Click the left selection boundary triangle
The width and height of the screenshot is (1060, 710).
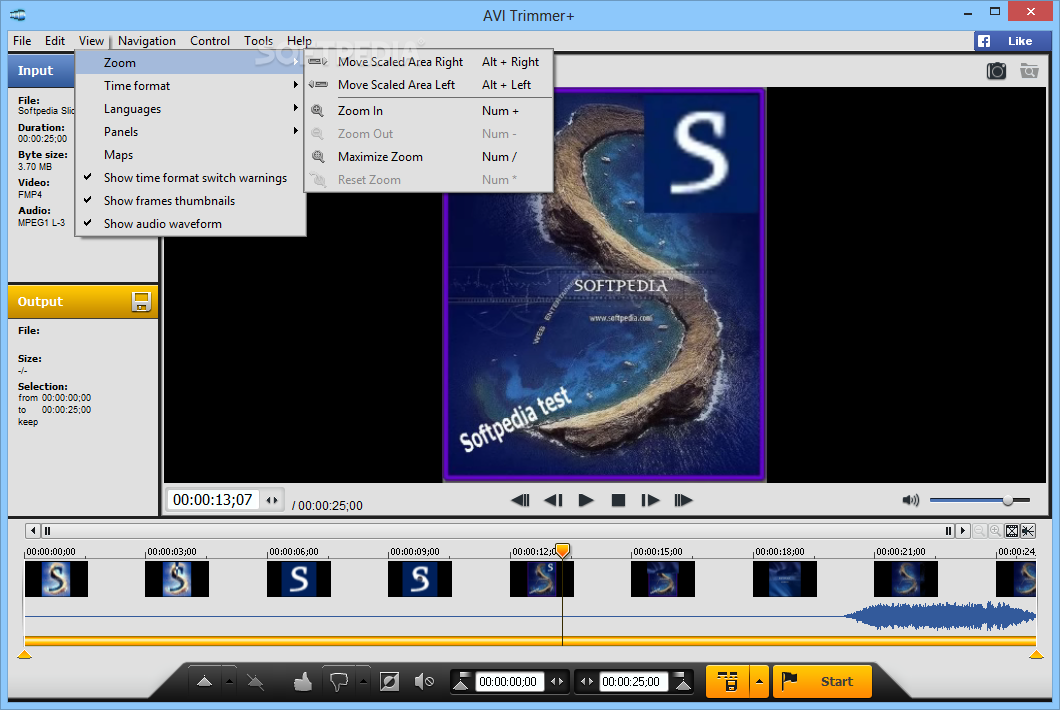pyautogui.click(x=24, y=655)
